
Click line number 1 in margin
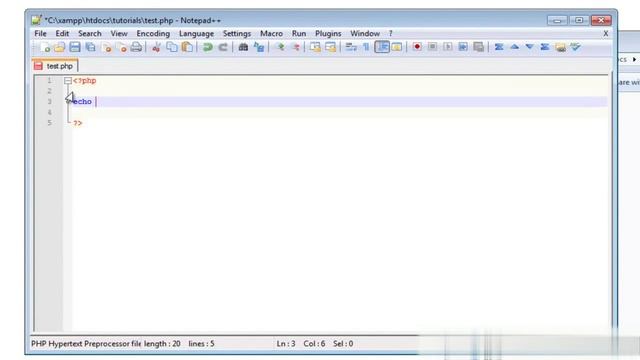pos(49,80)
